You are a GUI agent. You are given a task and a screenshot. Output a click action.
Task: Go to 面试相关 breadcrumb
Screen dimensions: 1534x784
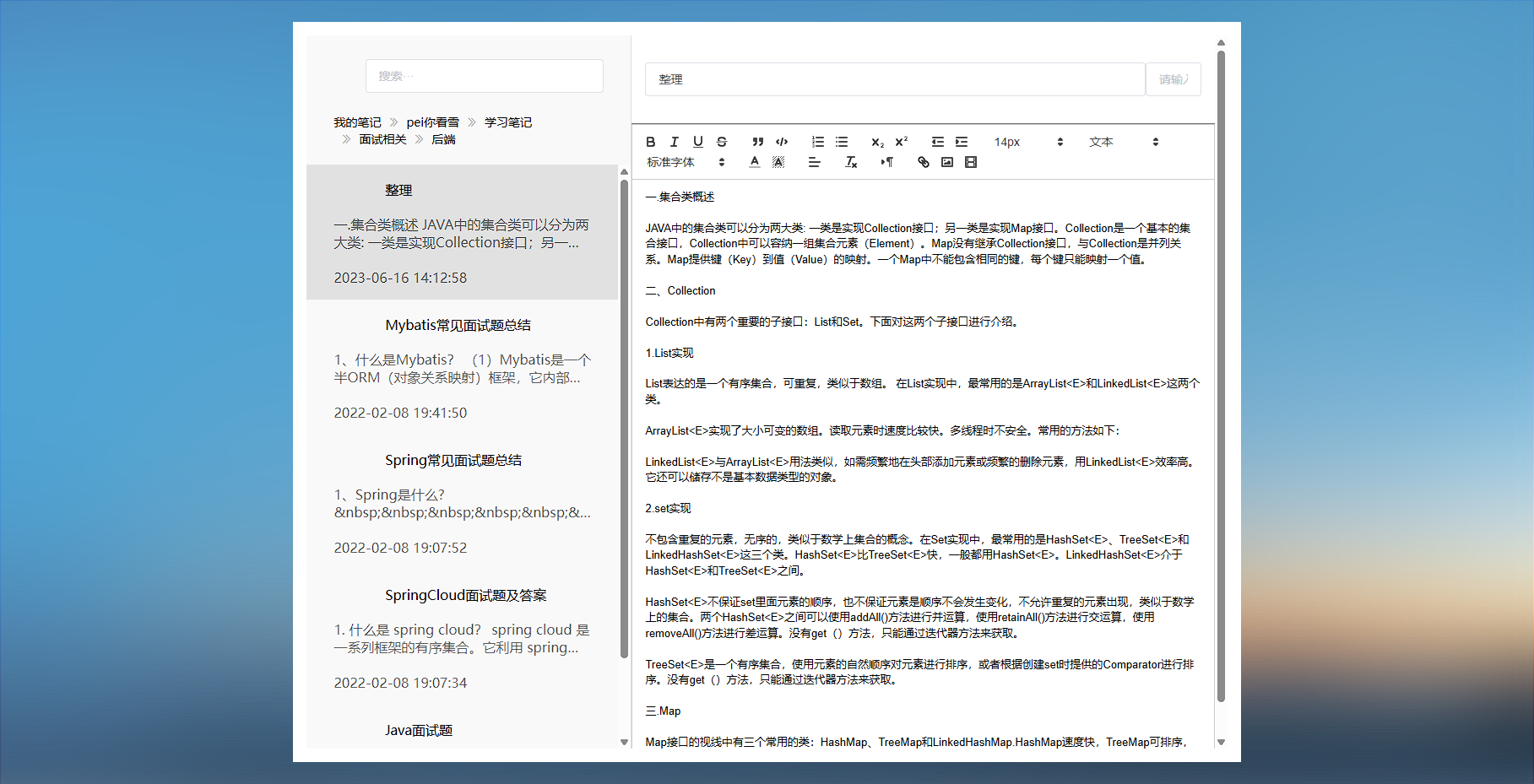point(382,139)
